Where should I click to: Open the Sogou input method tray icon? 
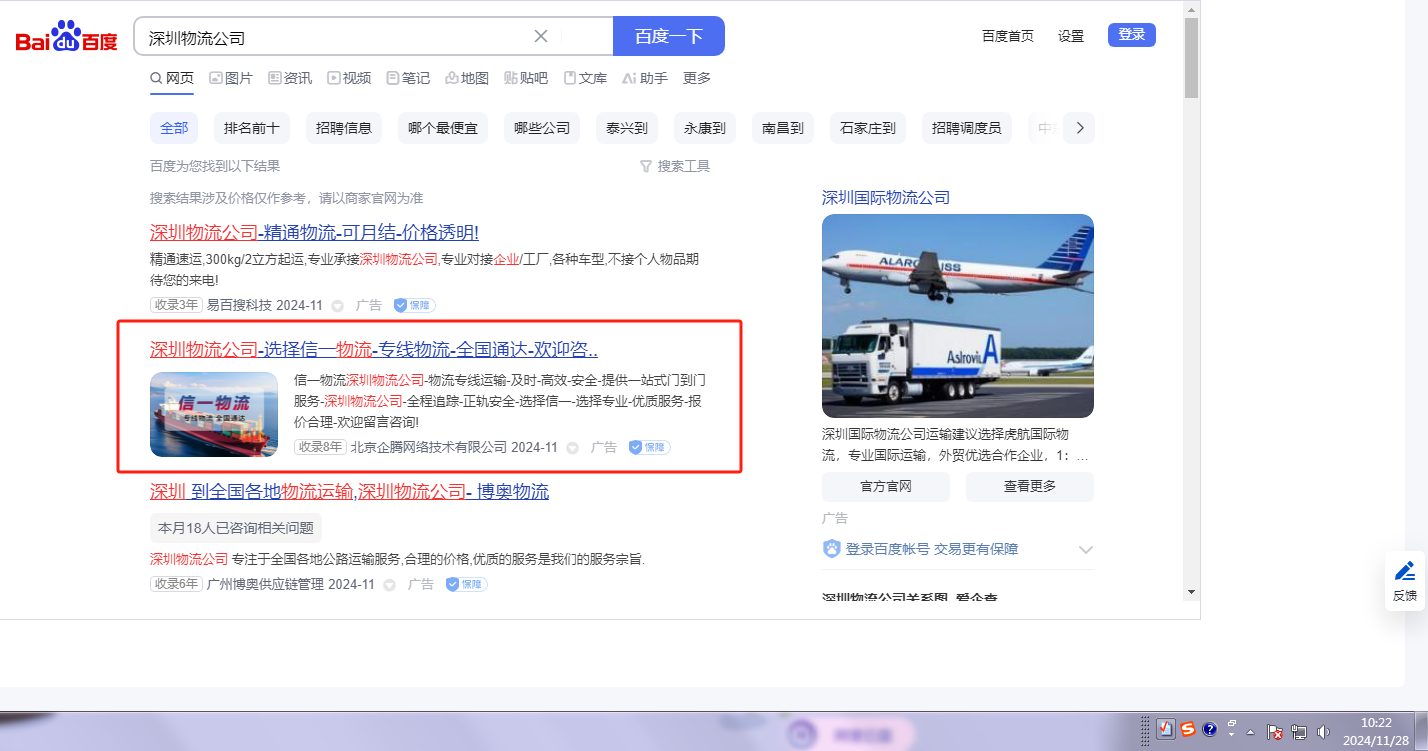pyautogui.click(x=1188, y=729)
